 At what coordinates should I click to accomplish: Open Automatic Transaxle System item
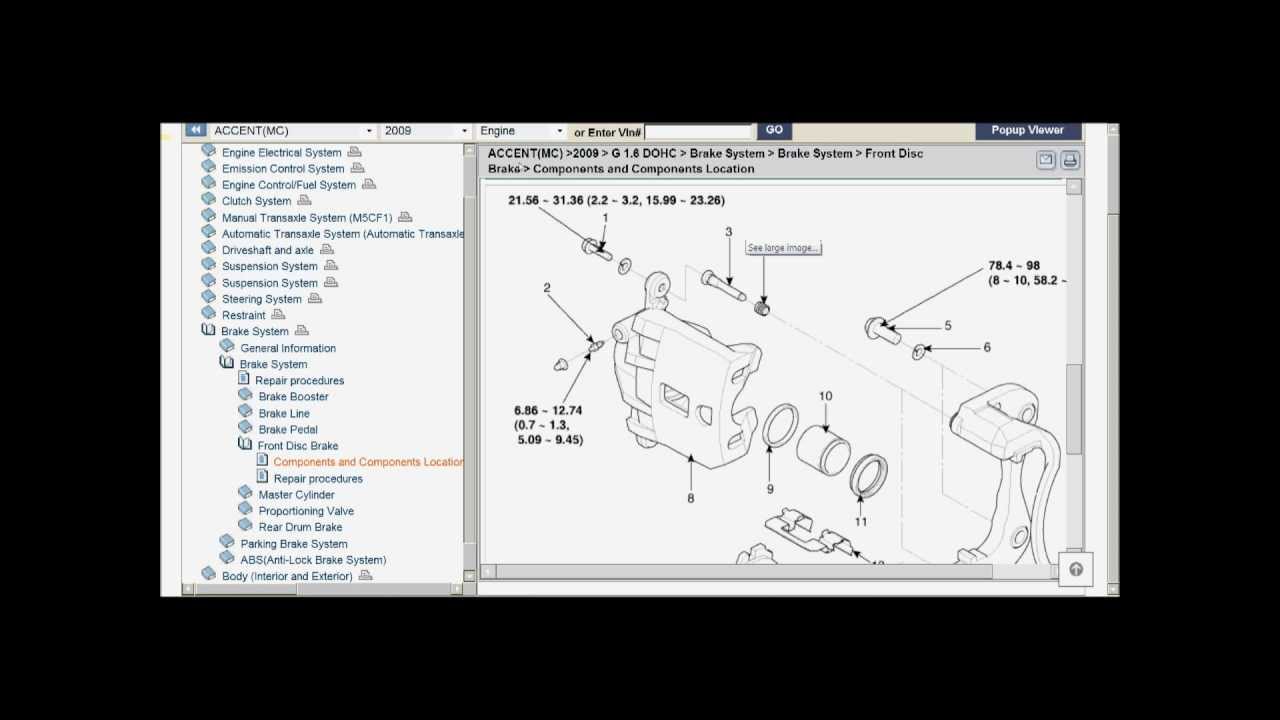pos(343,234)
